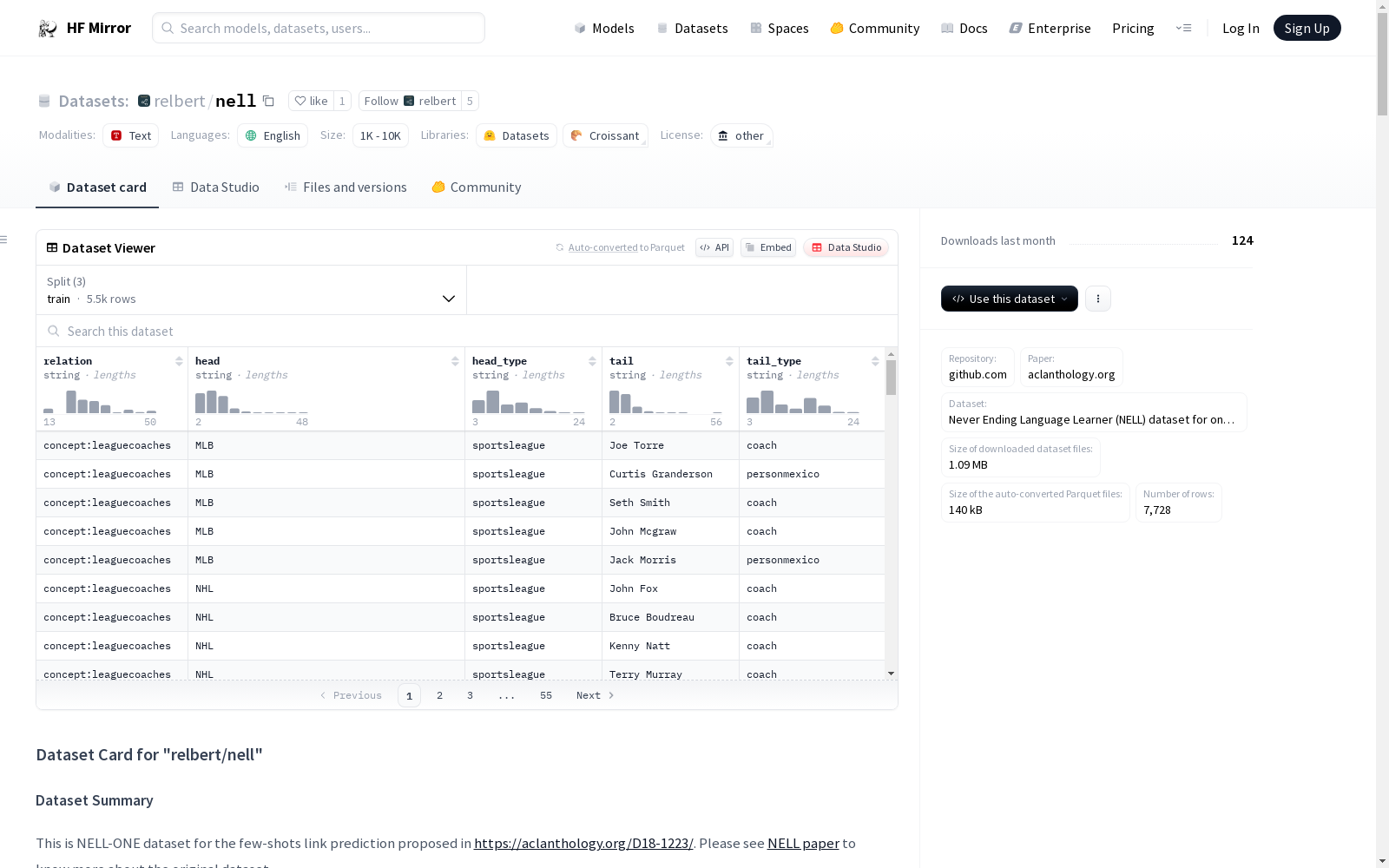Click the Sign Up button

click(1307, 28)
